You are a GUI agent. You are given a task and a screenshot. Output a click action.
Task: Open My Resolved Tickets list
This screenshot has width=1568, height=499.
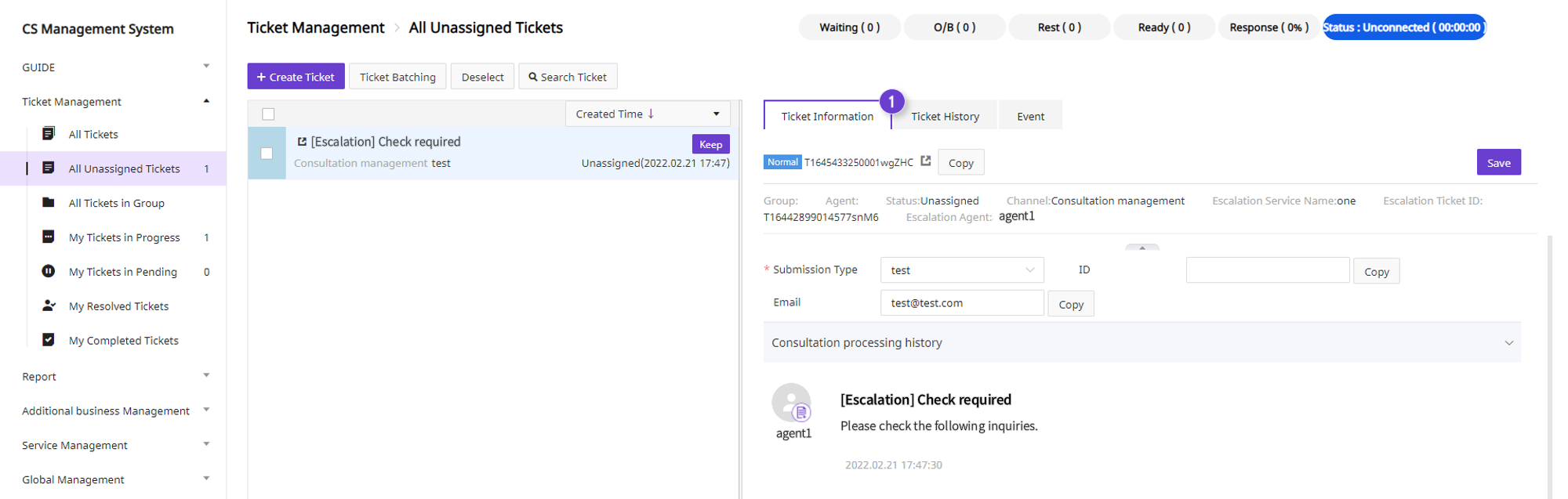point(118,306)
